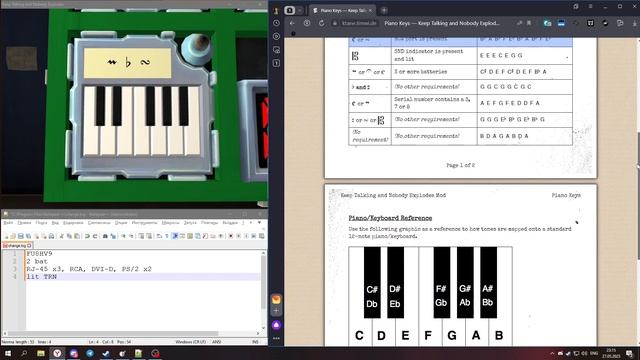Viewport: 640px width, 360px height.
Task: Click the 'F#/Gb' black key in reference graphic
Action: (x=442, y=282)
